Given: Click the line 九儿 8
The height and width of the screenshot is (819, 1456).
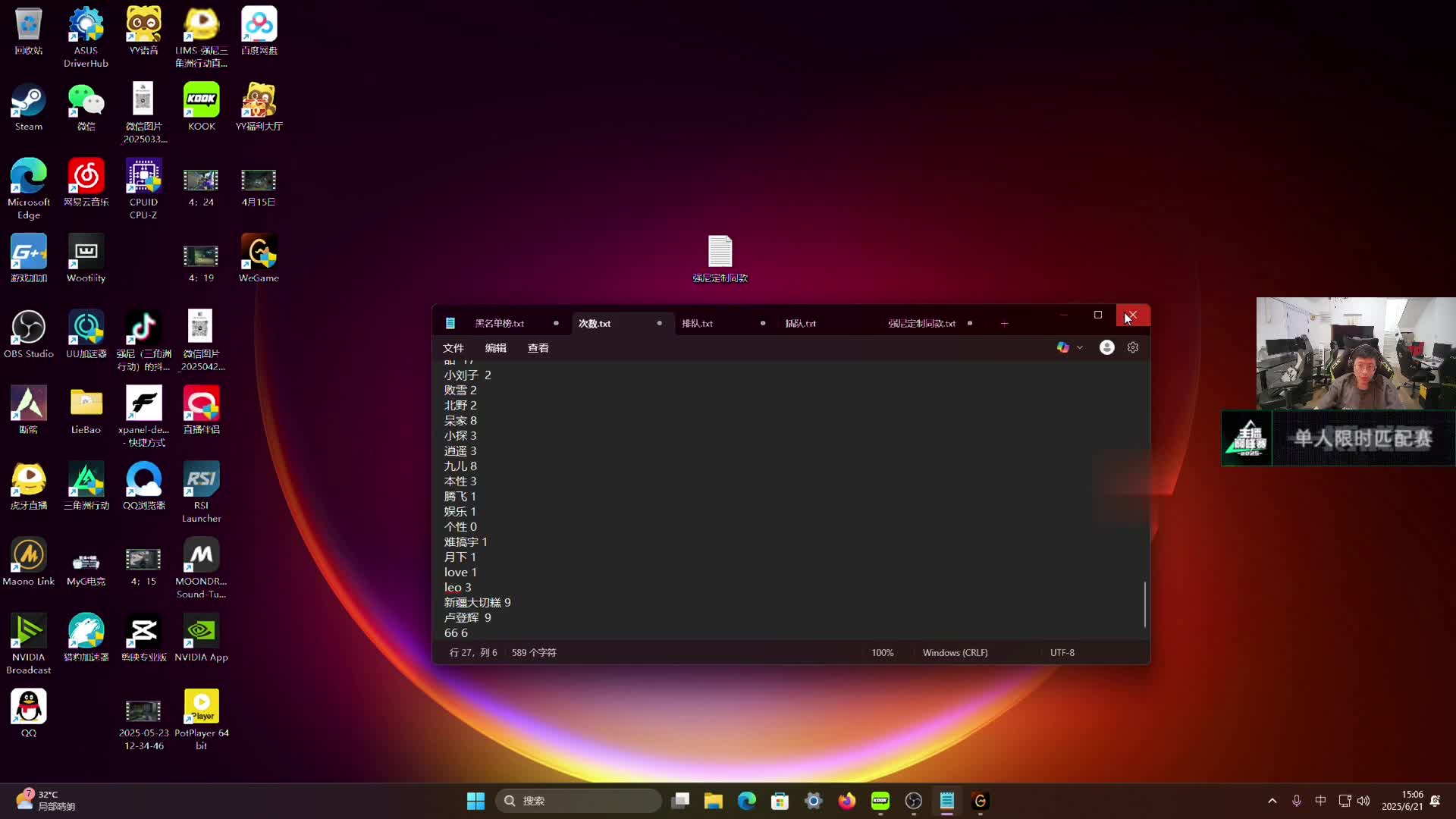Looking at the screenshot, I should pos(460,466).
